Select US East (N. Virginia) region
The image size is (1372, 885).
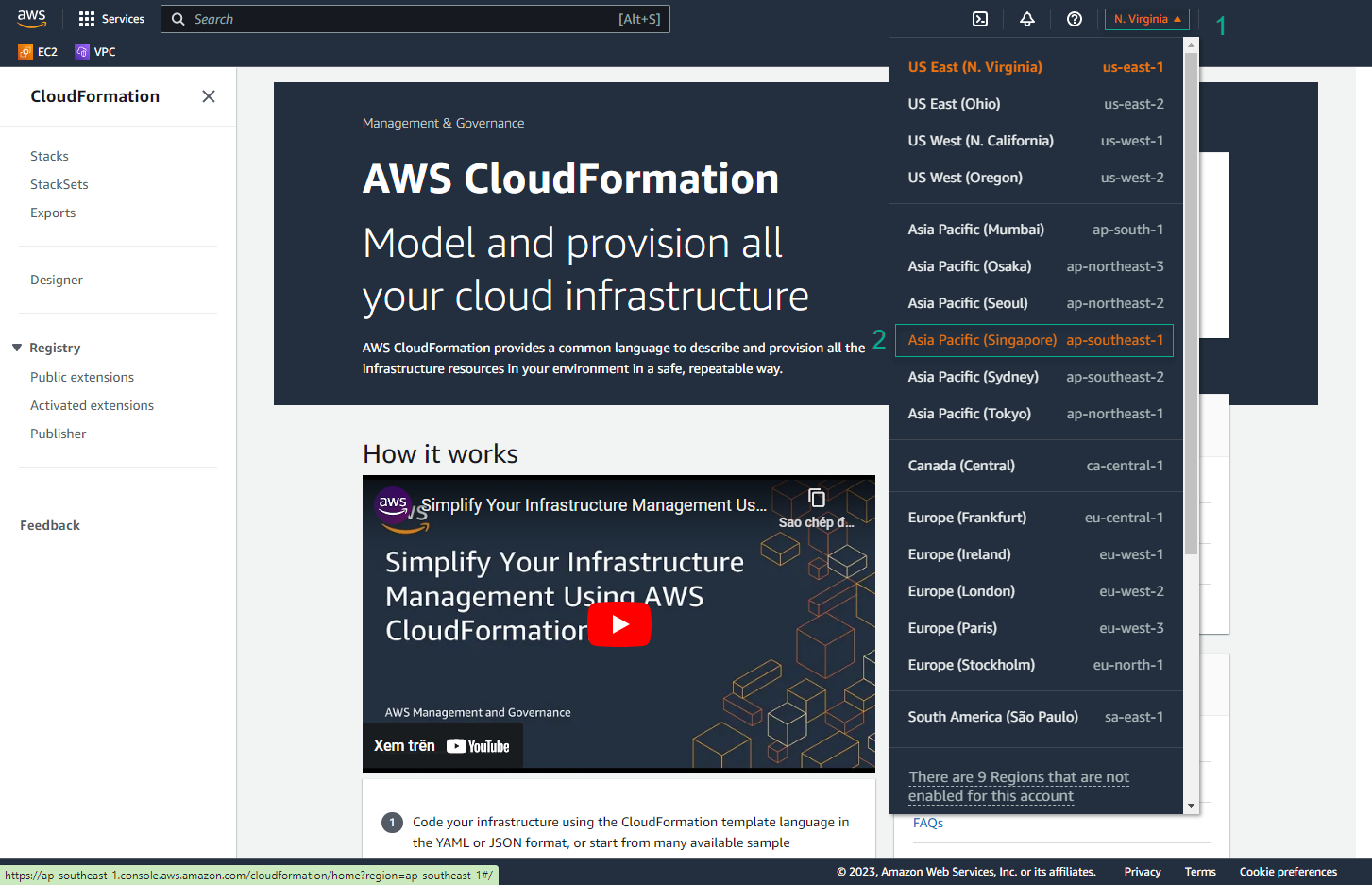pos(1036,67)
